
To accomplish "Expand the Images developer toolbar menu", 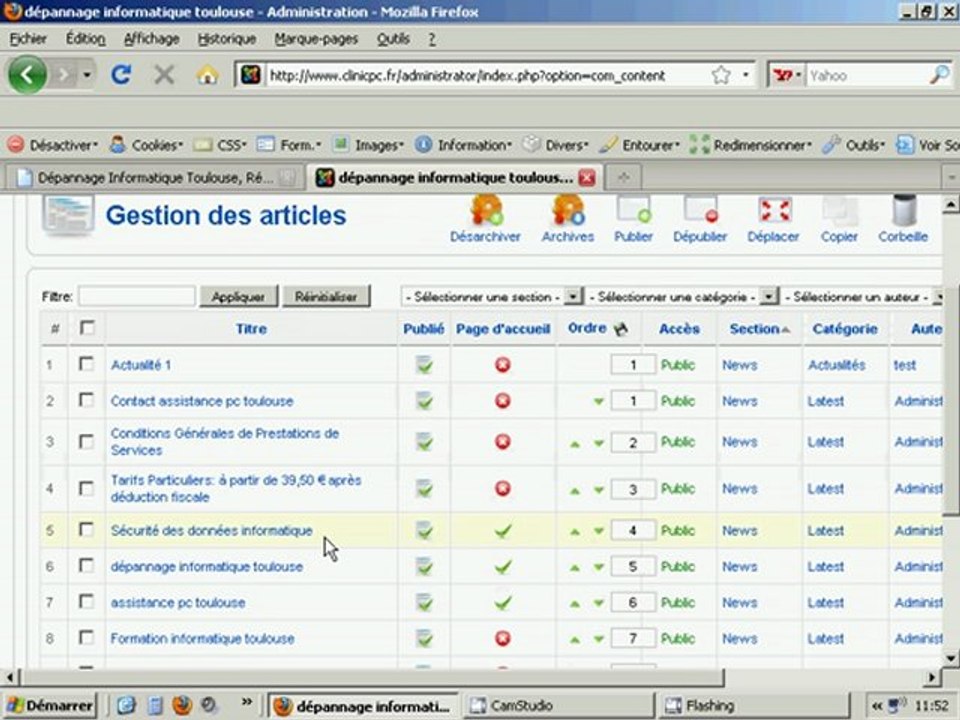I will [368, 145].
